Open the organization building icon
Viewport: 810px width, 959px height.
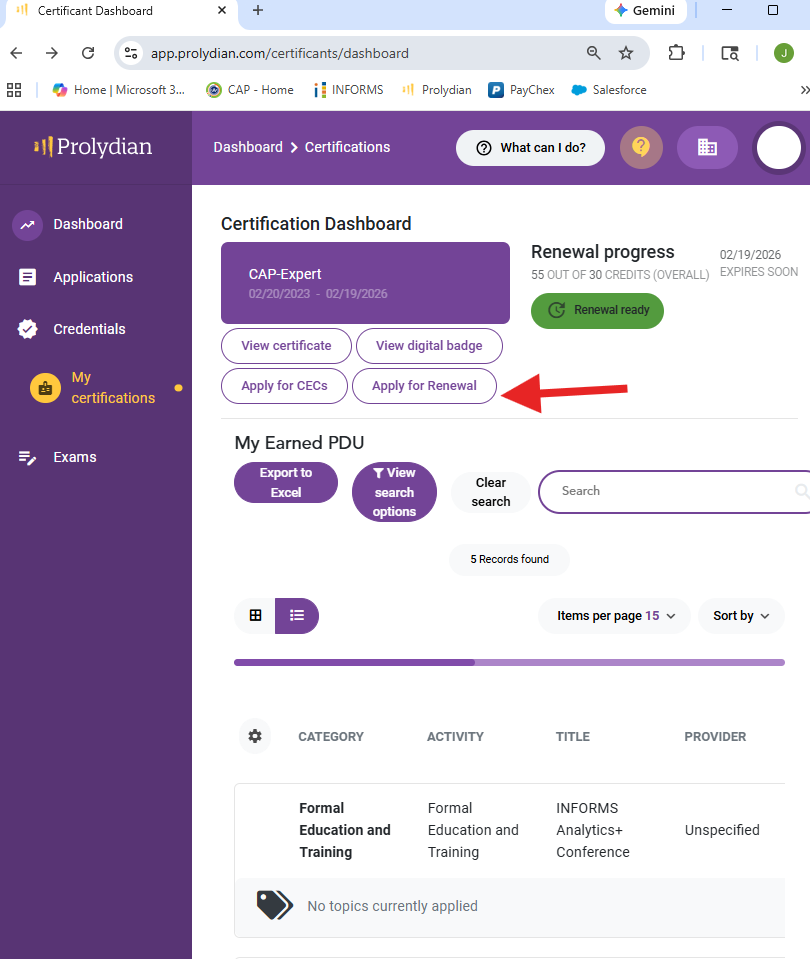coord(707,147)
